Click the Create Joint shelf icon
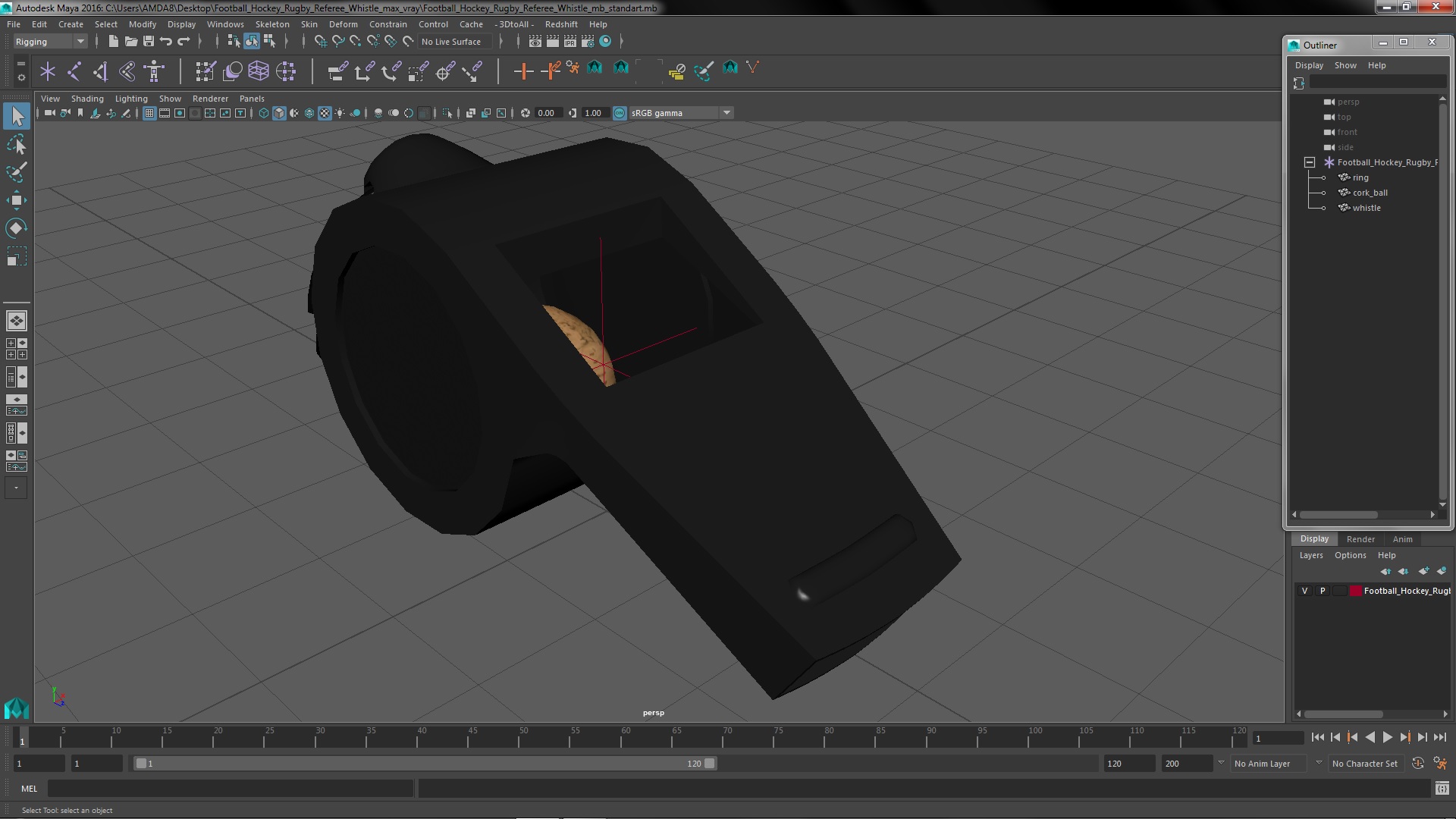 [x=74, y=71]
